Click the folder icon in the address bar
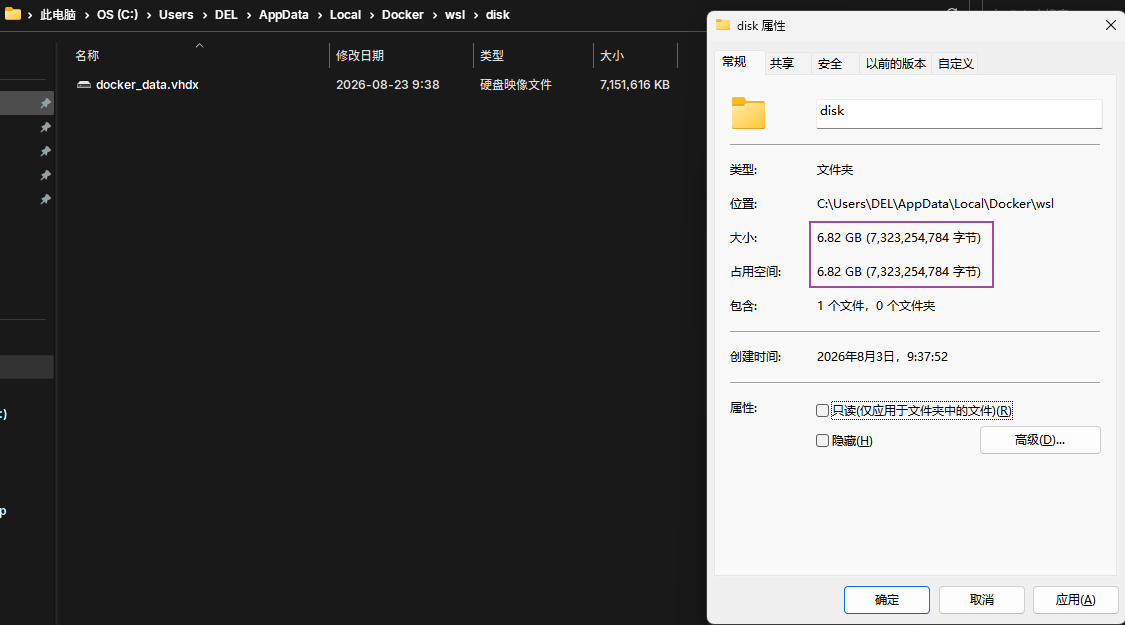 click(13, 14)
